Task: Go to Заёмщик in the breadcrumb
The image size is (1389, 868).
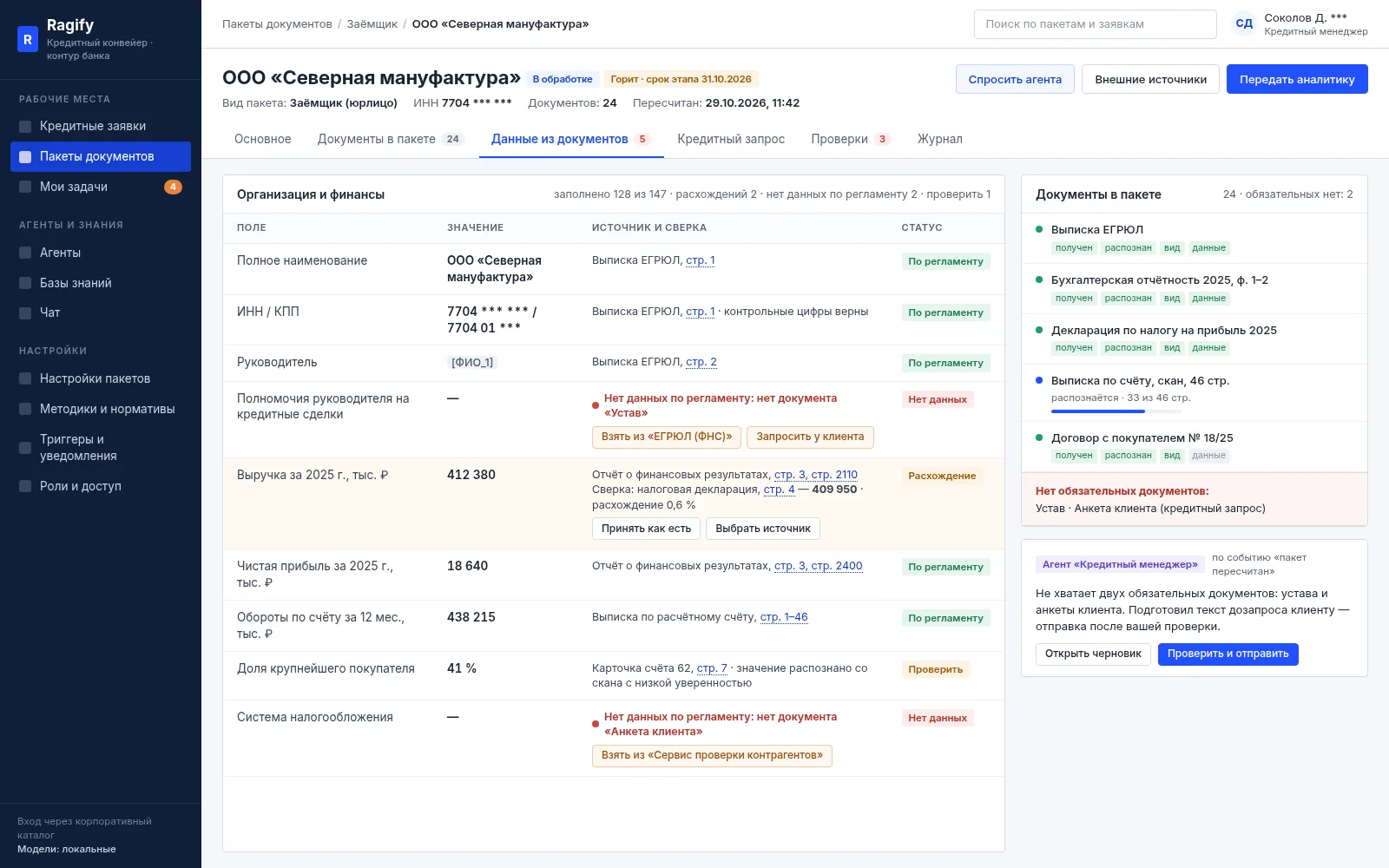Action: pyautogui.click(x=372, y=24)
